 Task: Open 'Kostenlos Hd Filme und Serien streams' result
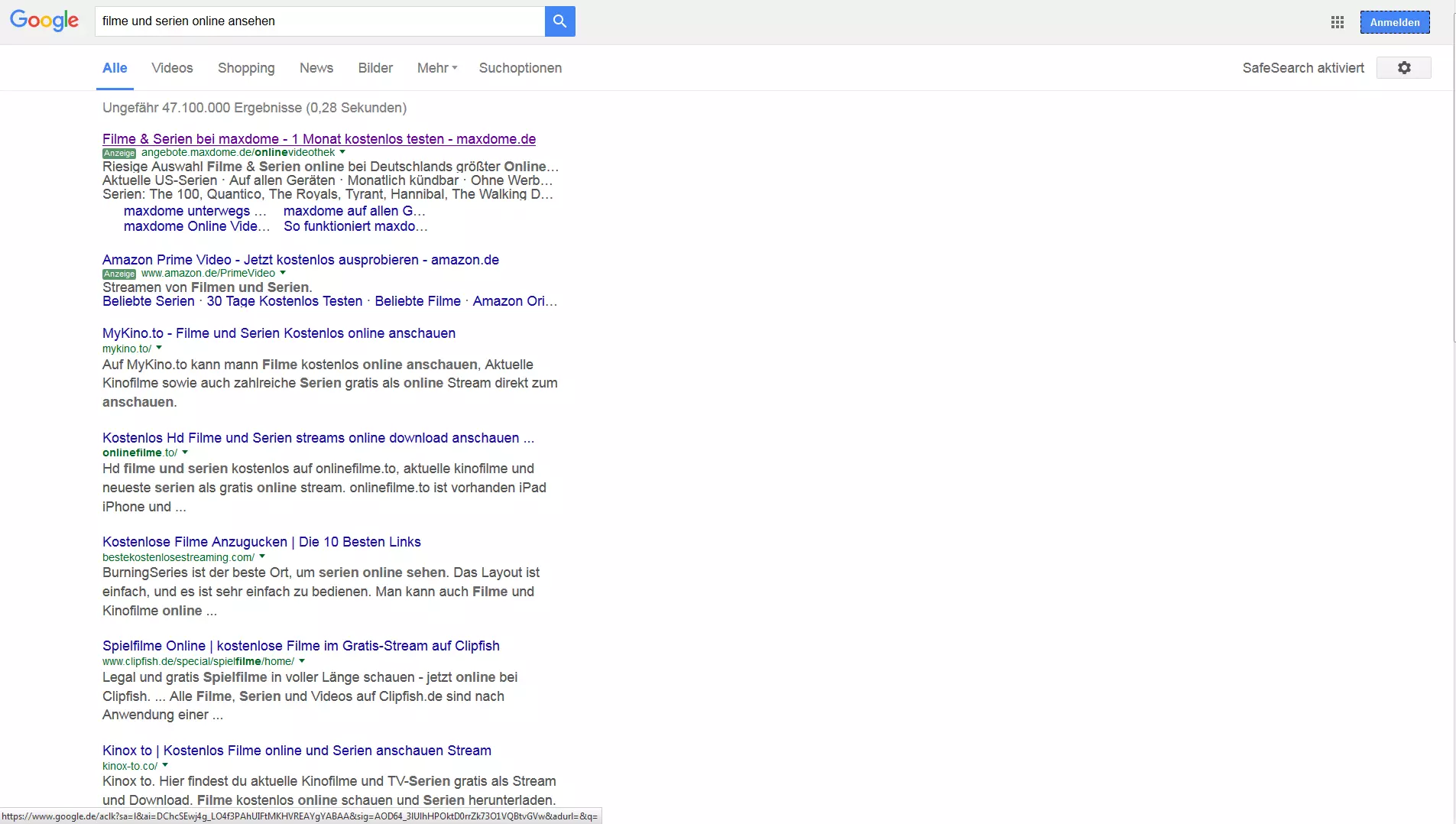coord(318,438)
